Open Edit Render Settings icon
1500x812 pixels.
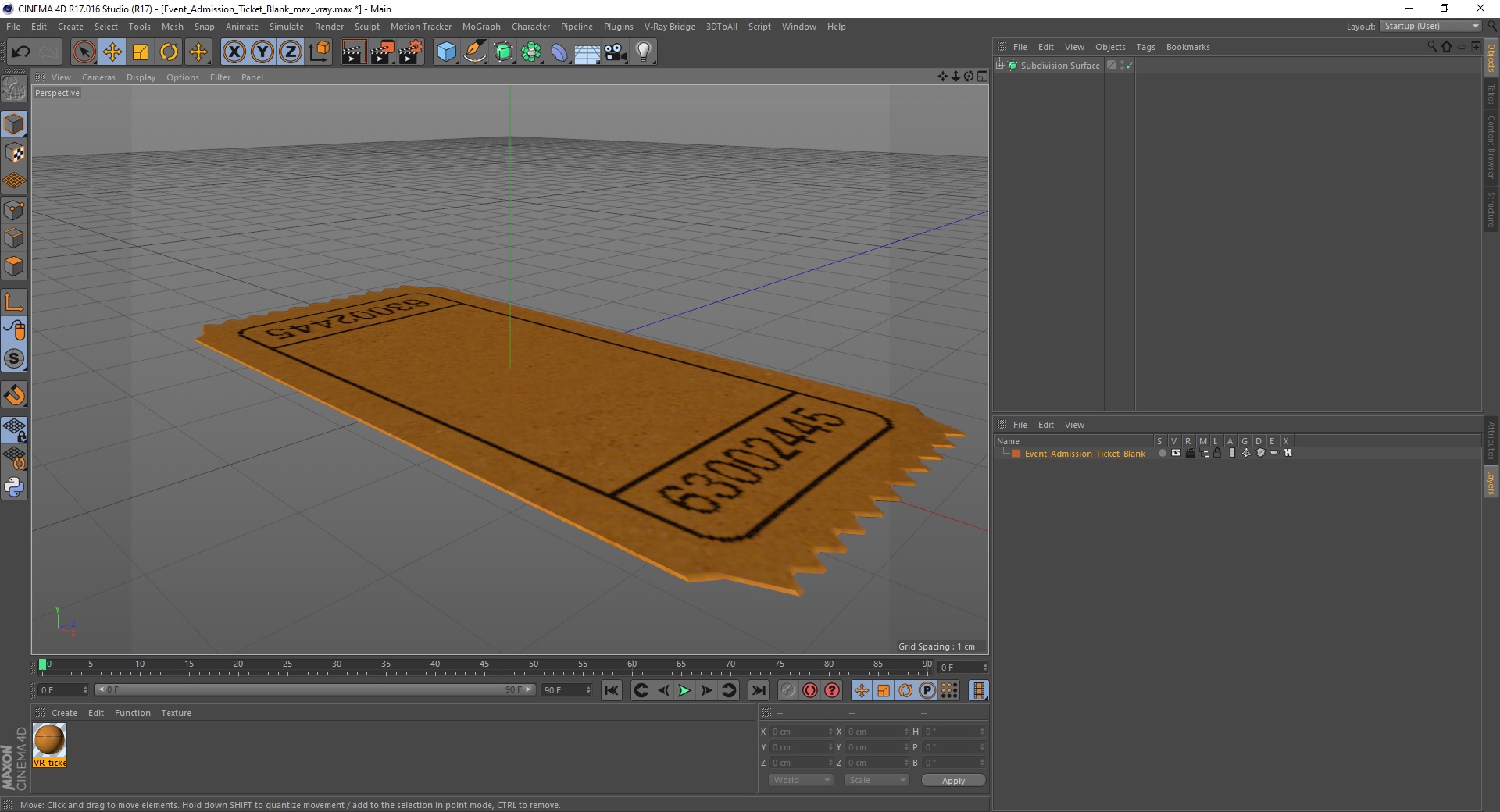click(411, 52)
